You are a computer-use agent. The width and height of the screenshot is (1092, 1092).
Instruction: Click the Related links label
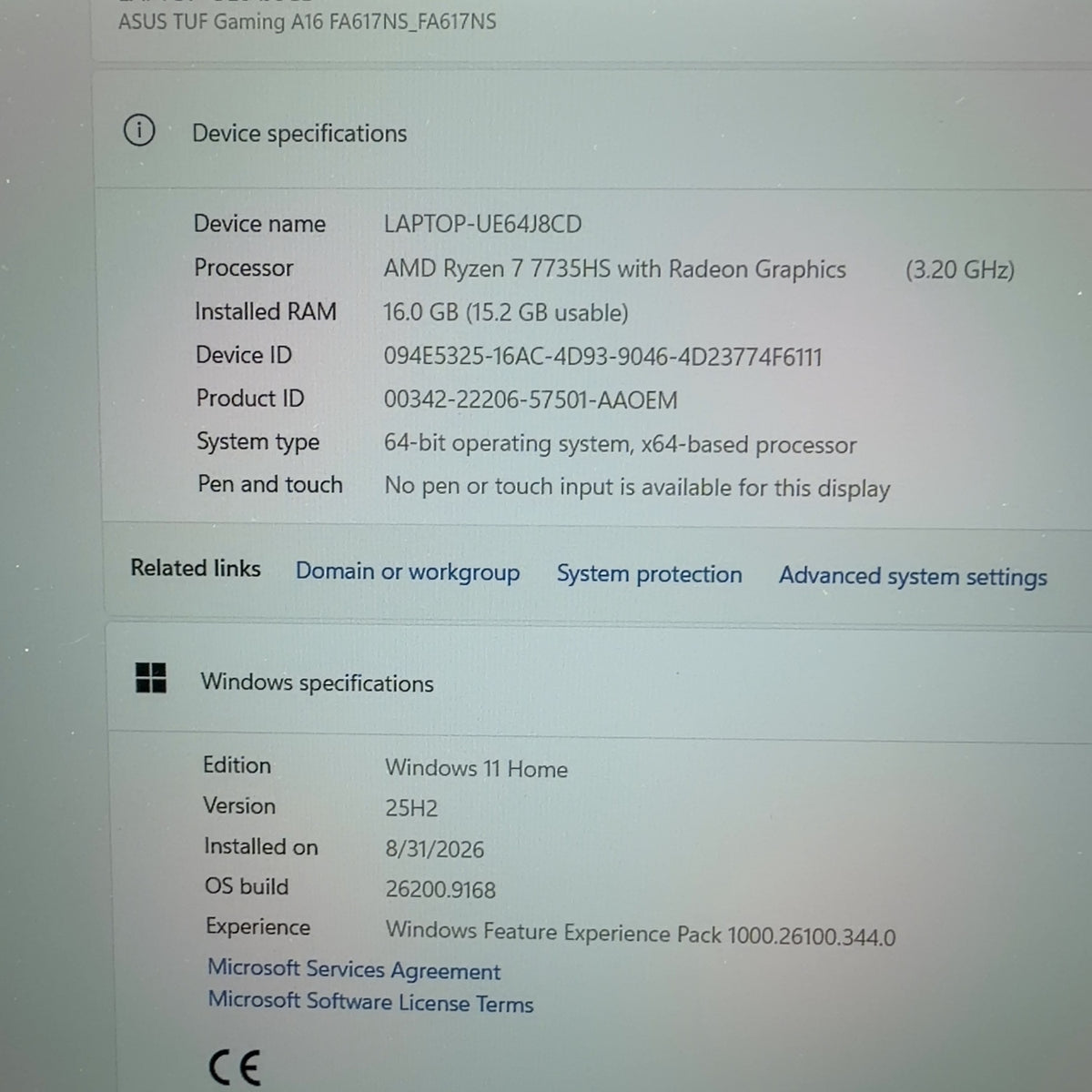click(x=196, y=568)
